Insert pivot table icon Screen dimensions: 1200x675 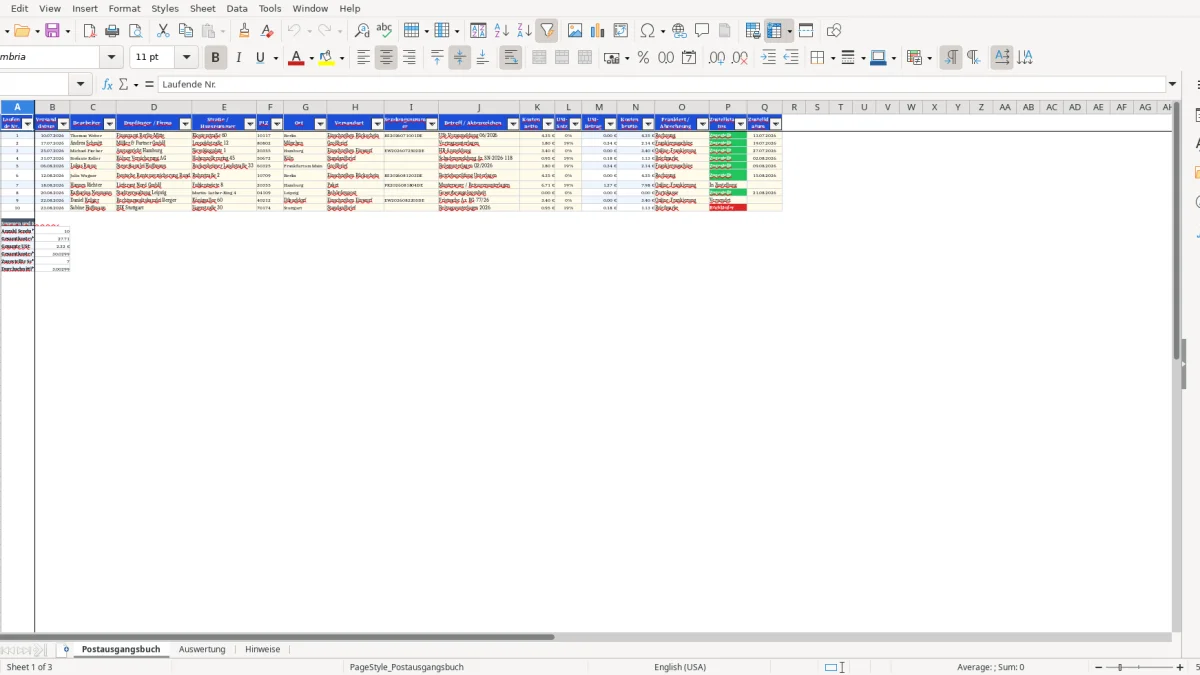[621, 31]
